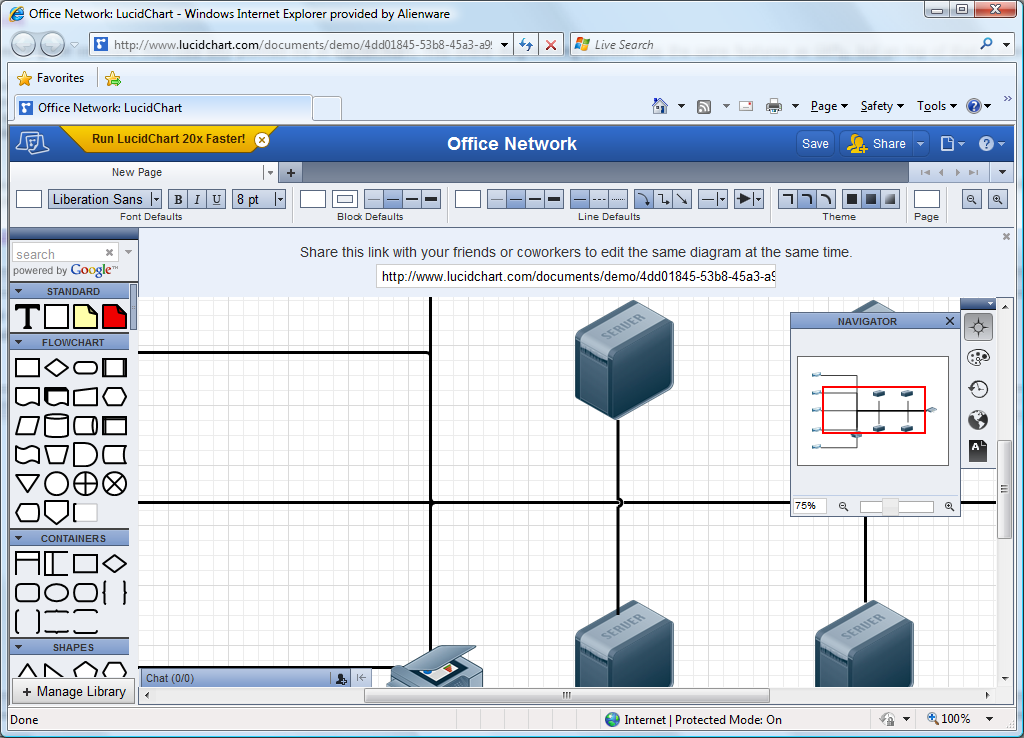Screen dimensions: 1024x738
Task: Open the IE Safety menu
Action: click(882, 106)
